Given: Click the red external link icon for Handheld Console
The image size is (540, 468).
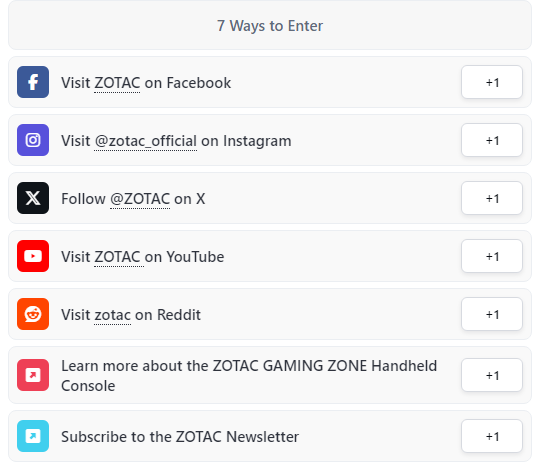Looking at the screenshot, I should [33, 375].
